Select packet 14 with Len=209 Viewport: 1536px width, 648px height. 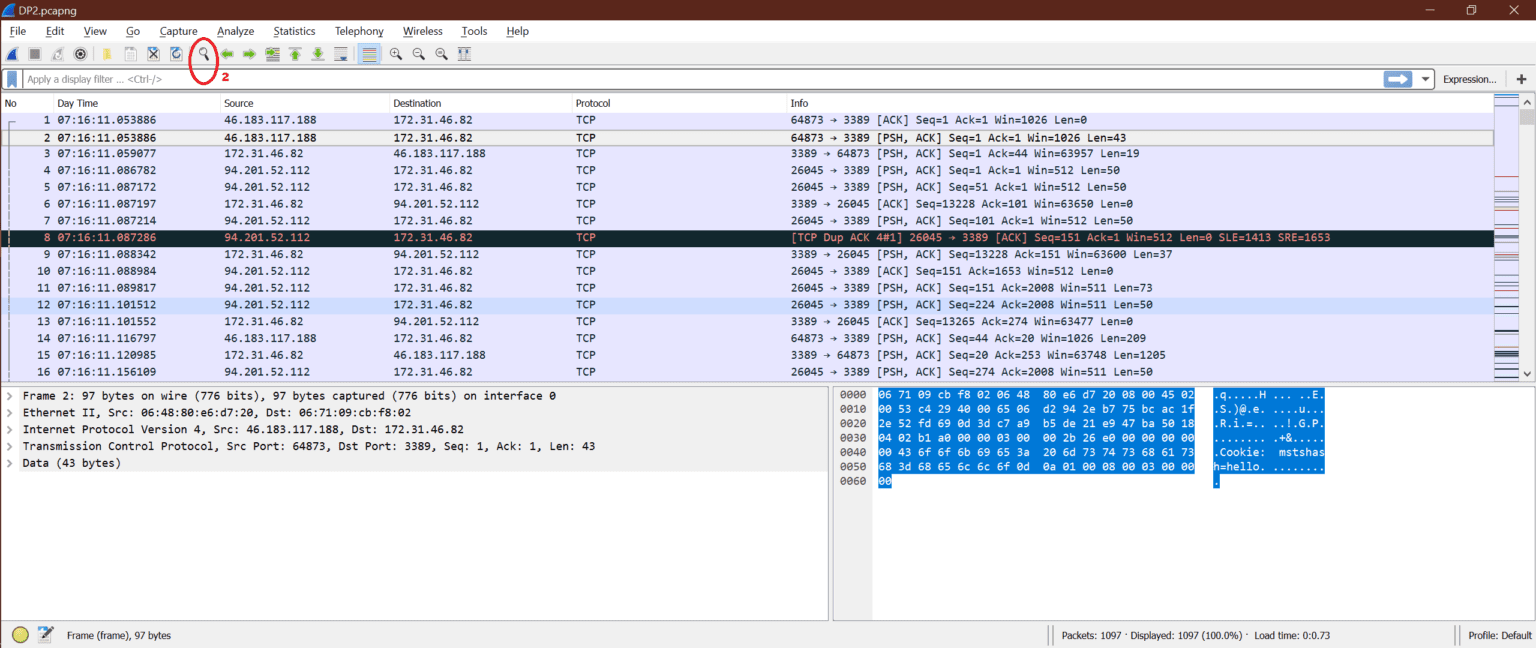747,339
